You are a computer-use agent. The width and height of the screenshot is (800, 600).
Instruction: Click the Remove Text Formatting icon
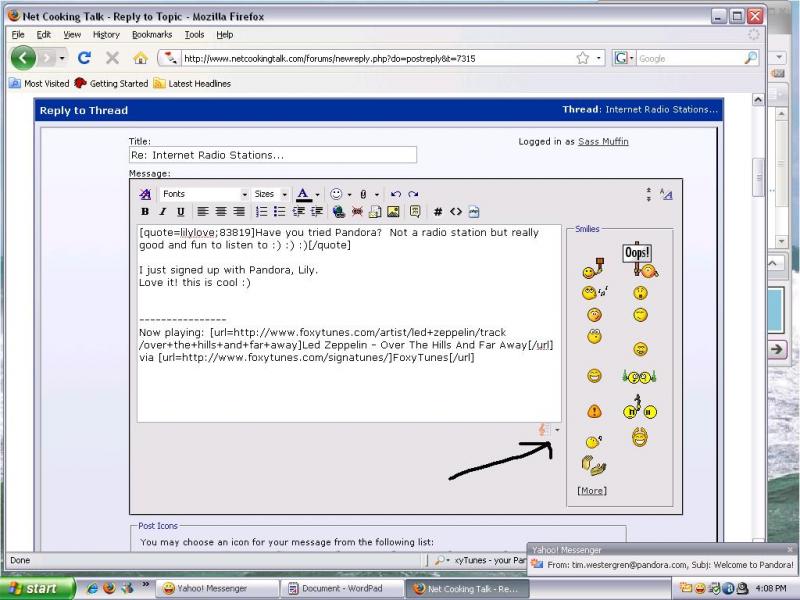[x=145, y=194]
